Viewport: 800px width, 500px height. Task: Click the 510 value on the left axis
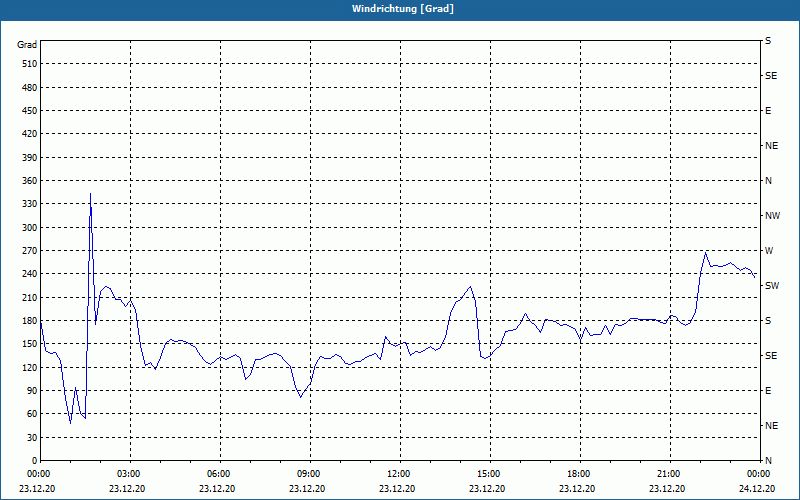(30, 64)
